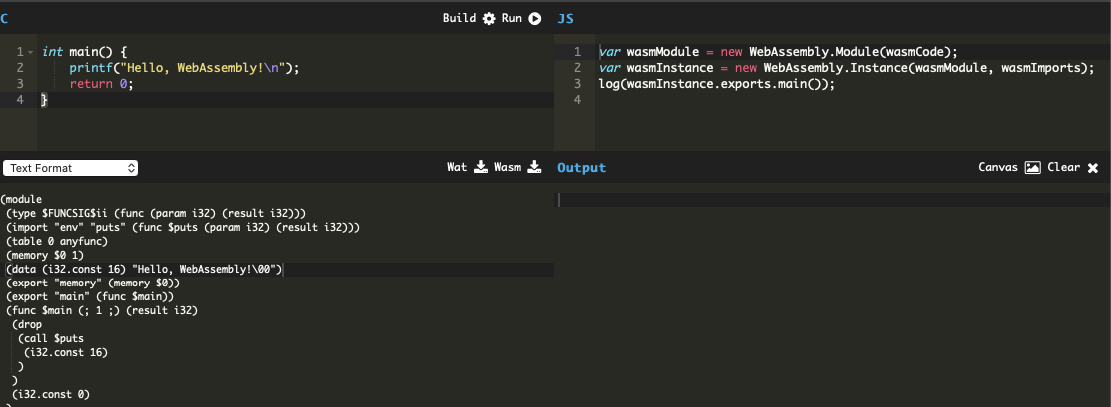Click the export "main" line in Wat output
Image resolution: width=1111 pixels, height=407 pixels.
pos(90,297)
